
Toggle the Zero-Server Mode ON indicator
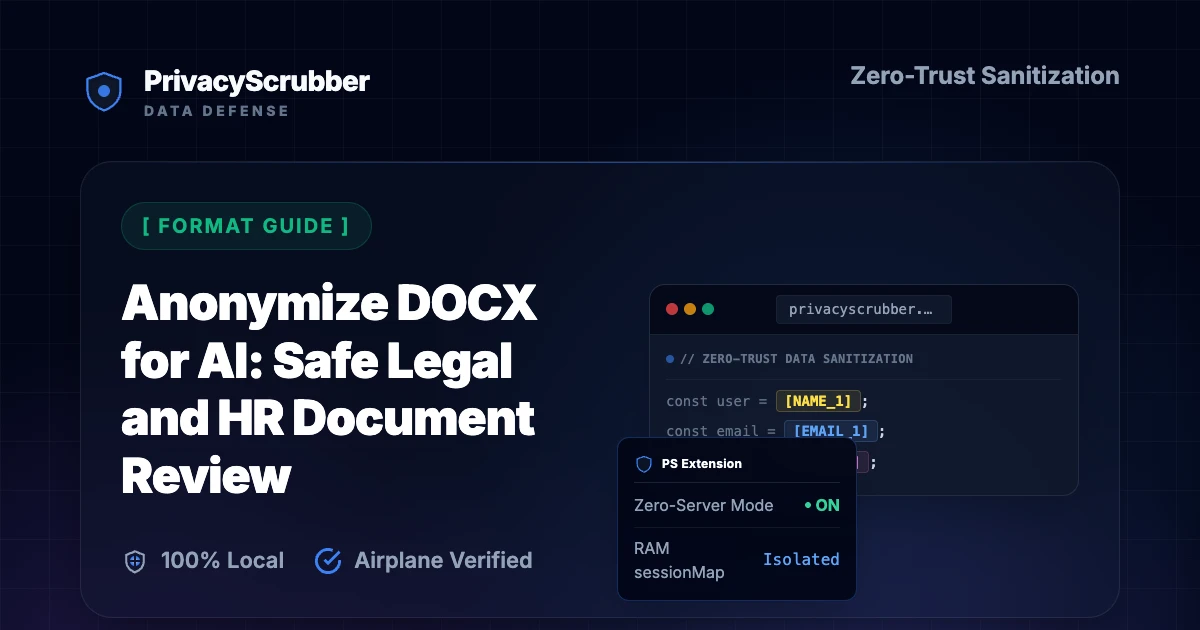823,506
